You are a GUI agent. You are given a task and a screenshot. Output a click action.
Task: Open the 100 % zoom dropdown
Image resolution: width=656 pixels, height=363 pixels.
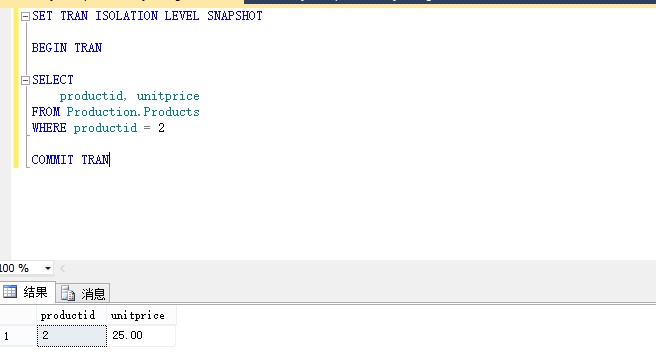[x=48, y=268]
